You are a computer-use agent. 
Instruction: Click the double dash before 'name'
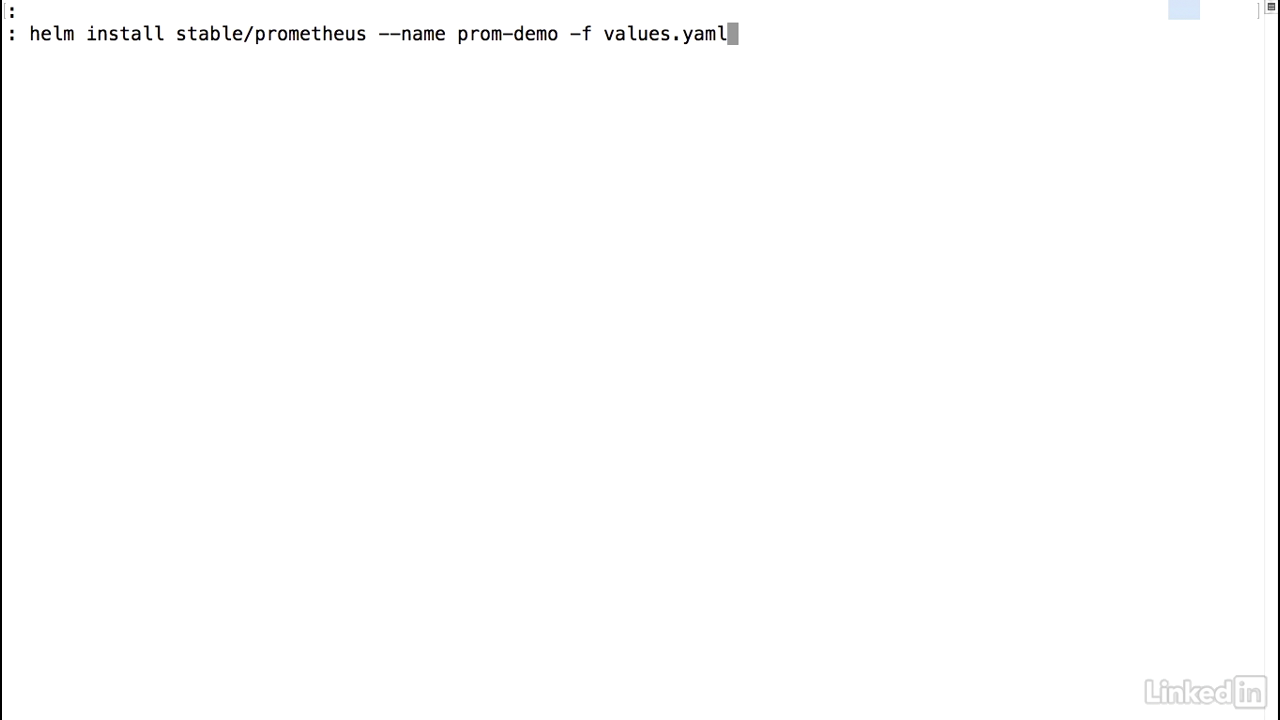click(x=389, y=34)
